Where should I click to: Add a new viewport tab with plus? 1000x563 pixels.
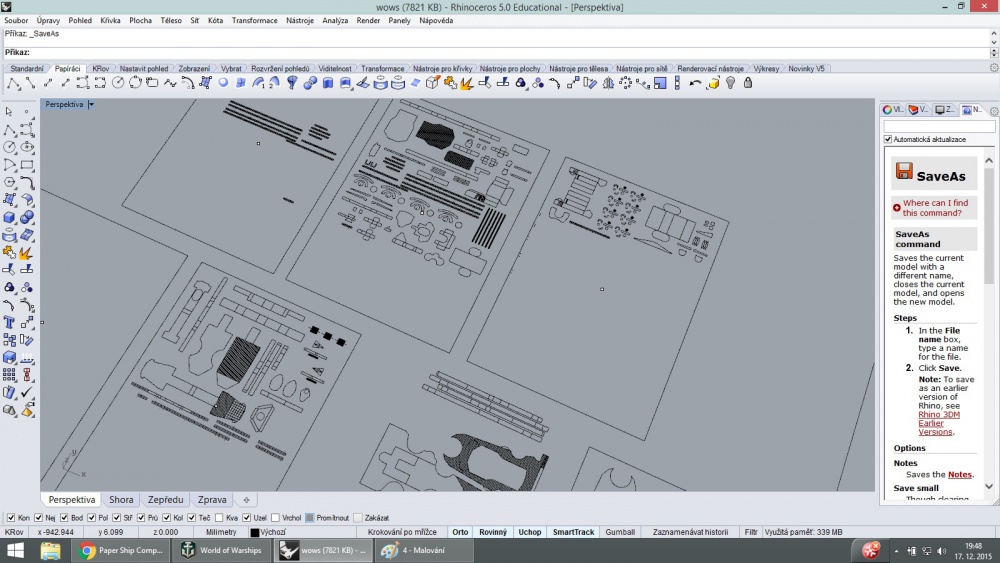(246, 500)
